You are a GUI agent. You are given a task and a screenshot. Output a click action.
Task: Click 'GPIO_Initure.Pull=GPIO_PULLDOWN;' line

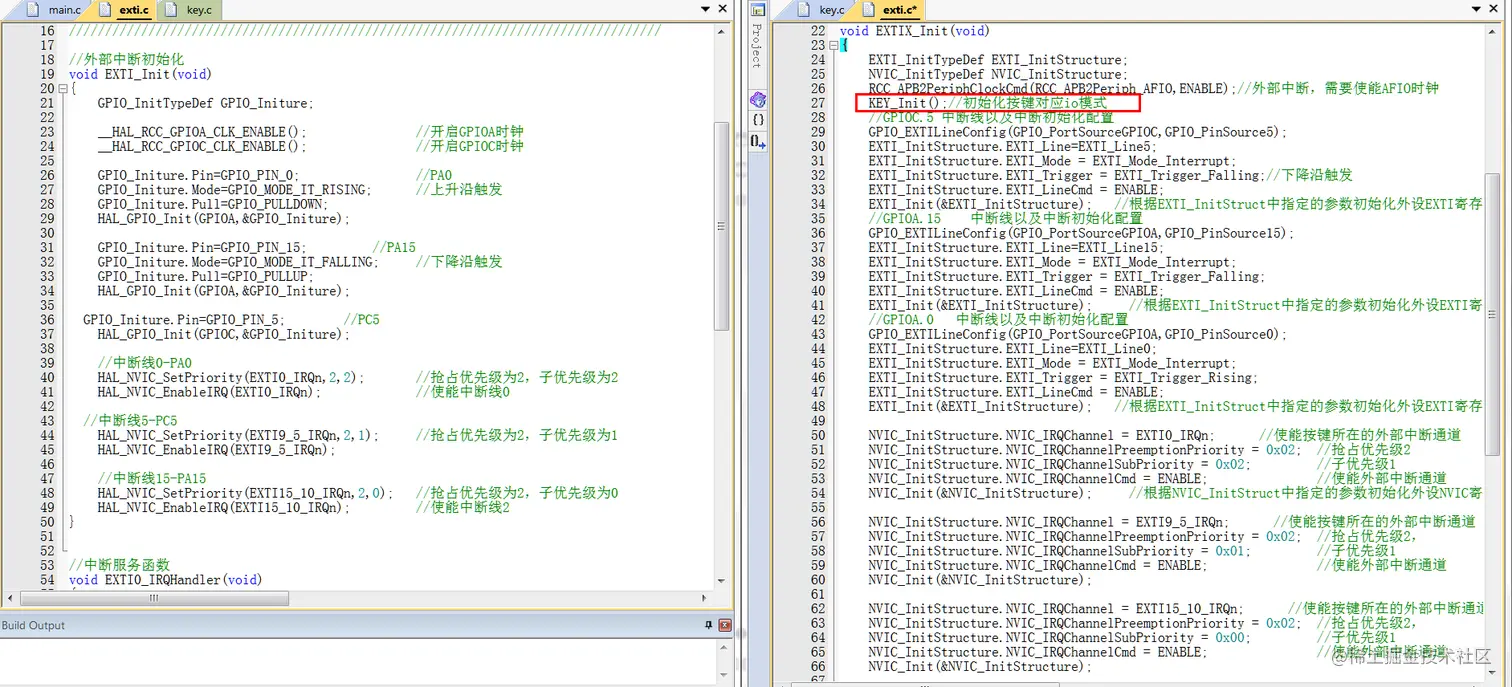(212, 204)
